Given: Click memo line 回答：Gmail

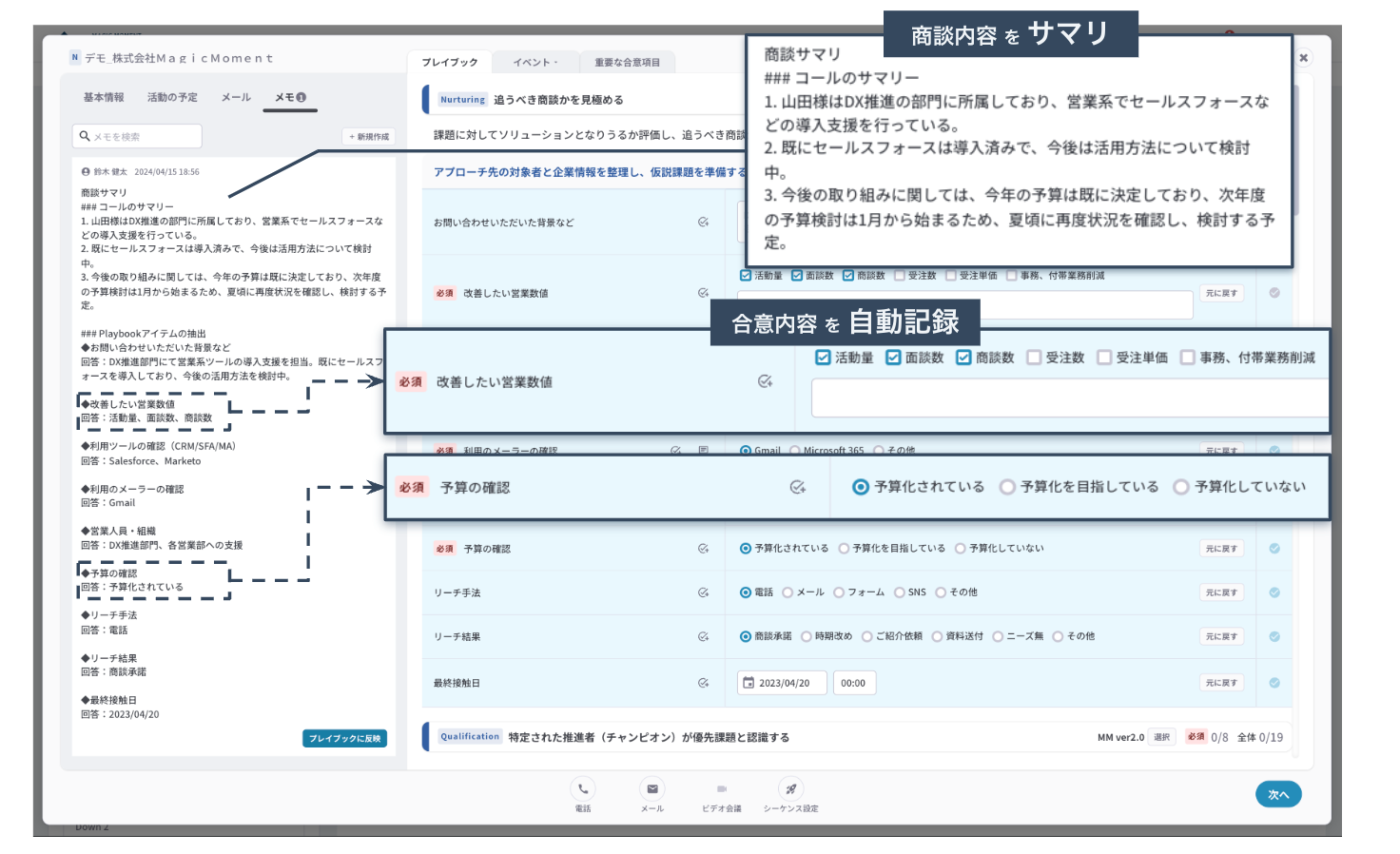Looking at the screenshot, I should tap(107, 503).
